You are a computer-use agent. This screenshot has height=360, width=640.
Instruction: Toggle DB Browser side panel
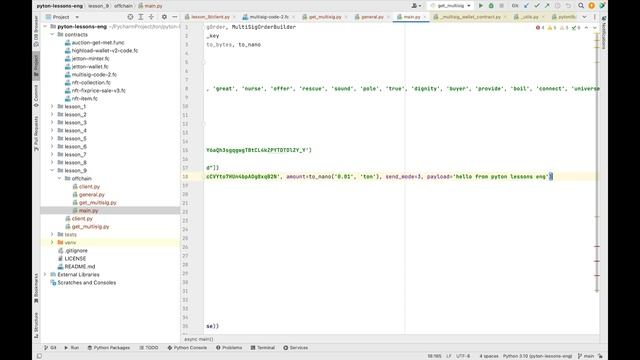click(36, 31)
